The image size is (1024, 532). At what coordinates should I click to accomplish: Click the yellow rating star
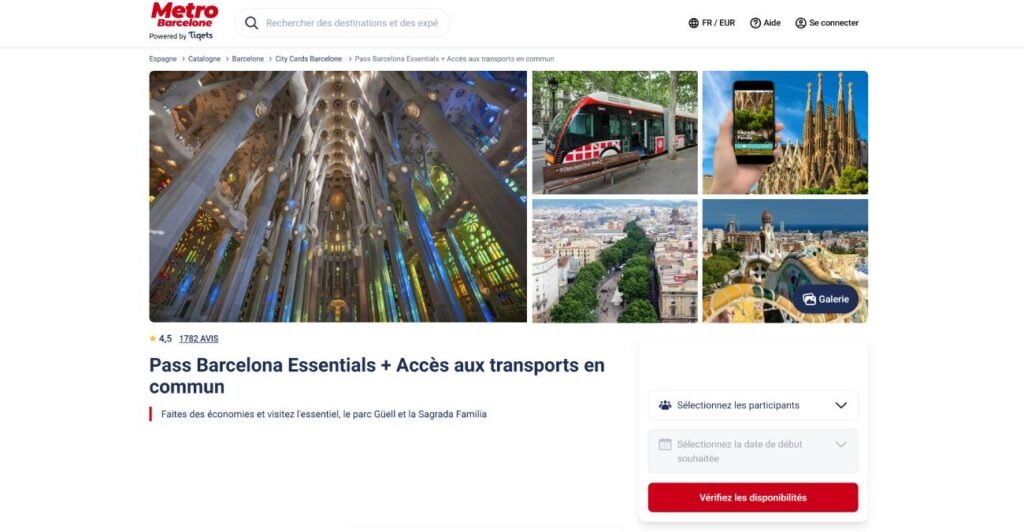(153, 339)
